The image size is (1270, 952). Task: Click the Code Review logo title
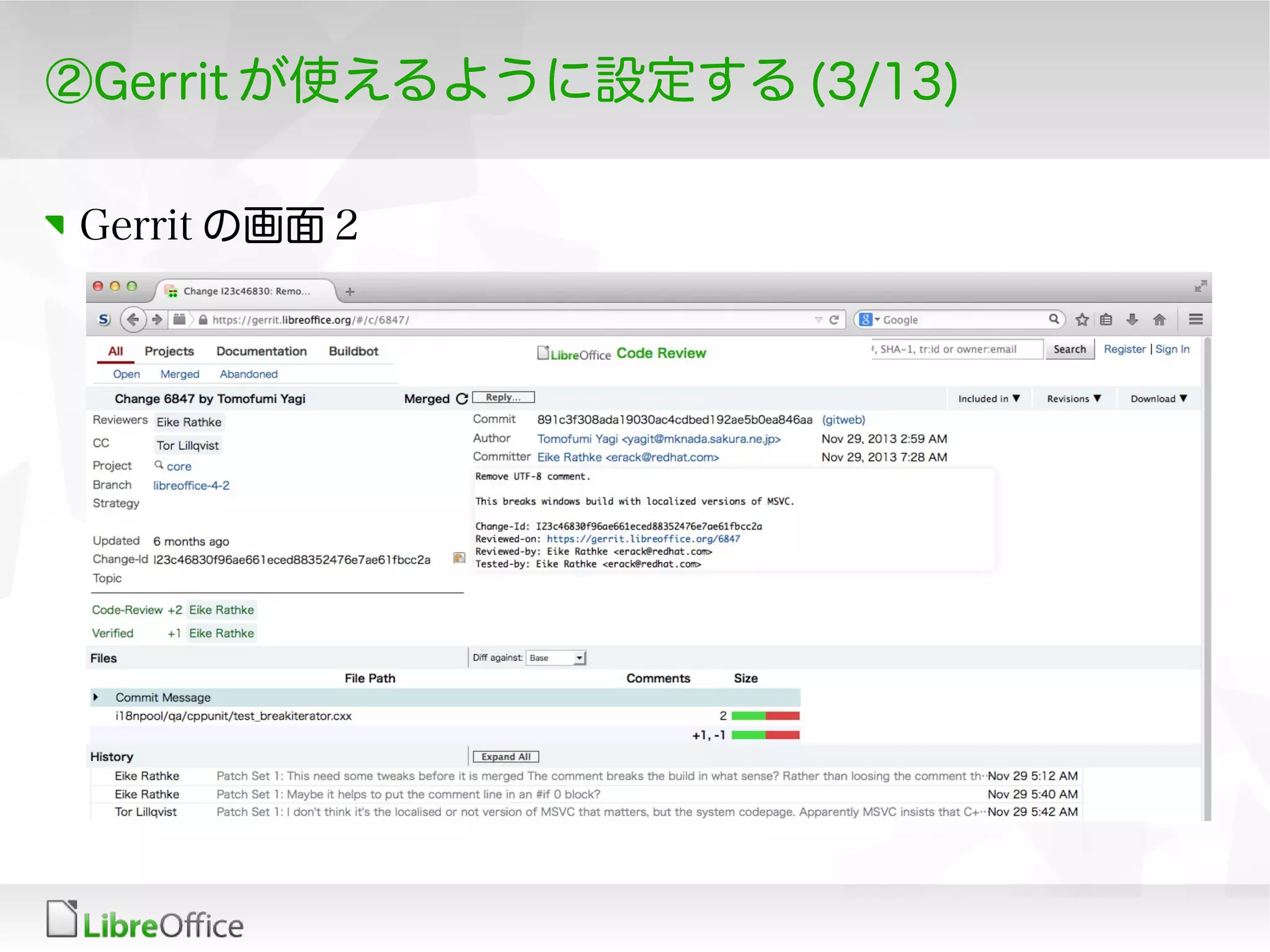click(661, 353)
